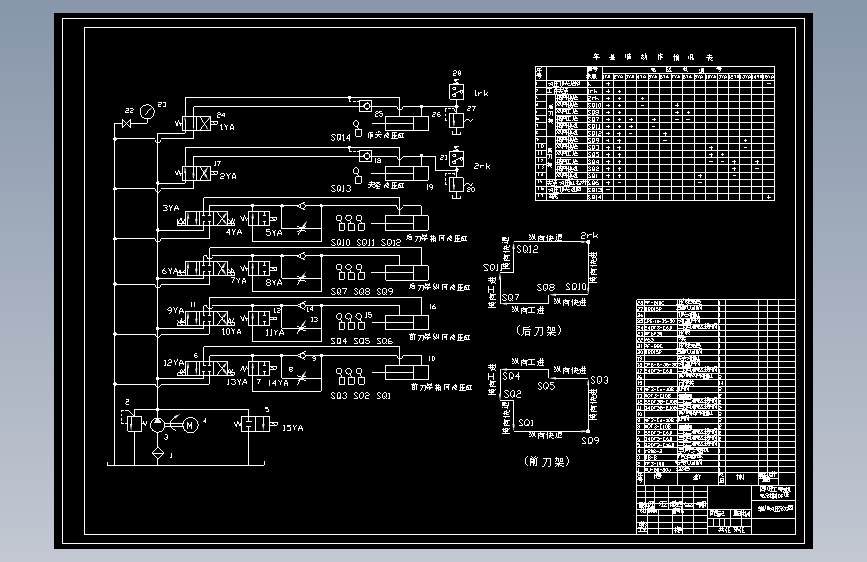Click the SQ14 limit switch label

pyautogui.click(x=341, y=138)
